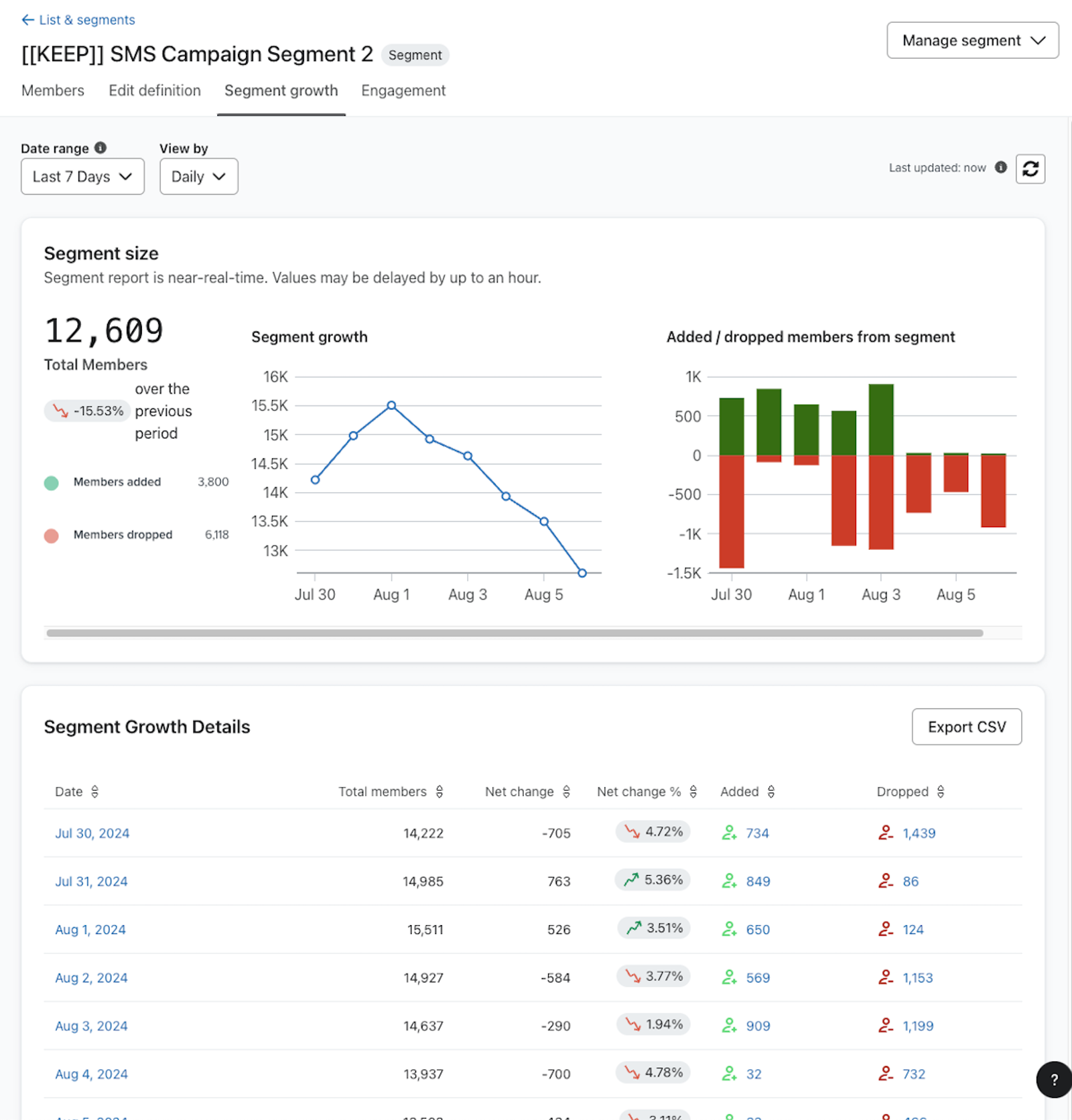
Task: Click the green Members added legend dot
Action: [x=52, y=482]
